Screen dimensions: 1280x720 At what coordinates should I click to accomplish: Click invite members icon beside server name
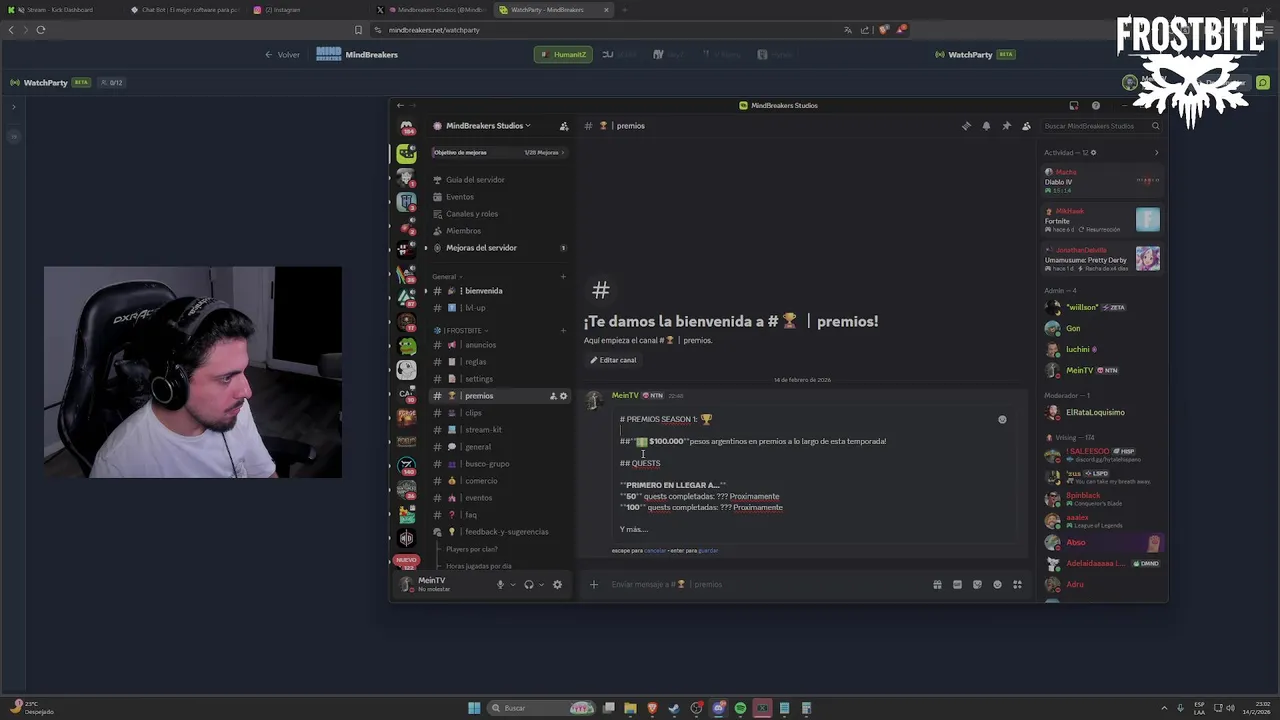click(x=564, y=126)
